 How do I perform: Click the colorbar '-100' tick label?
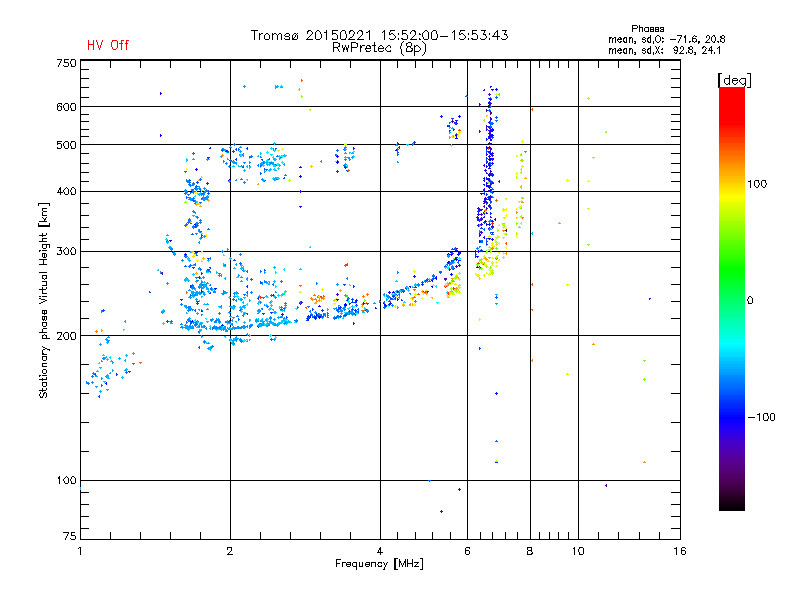[761, 417]
